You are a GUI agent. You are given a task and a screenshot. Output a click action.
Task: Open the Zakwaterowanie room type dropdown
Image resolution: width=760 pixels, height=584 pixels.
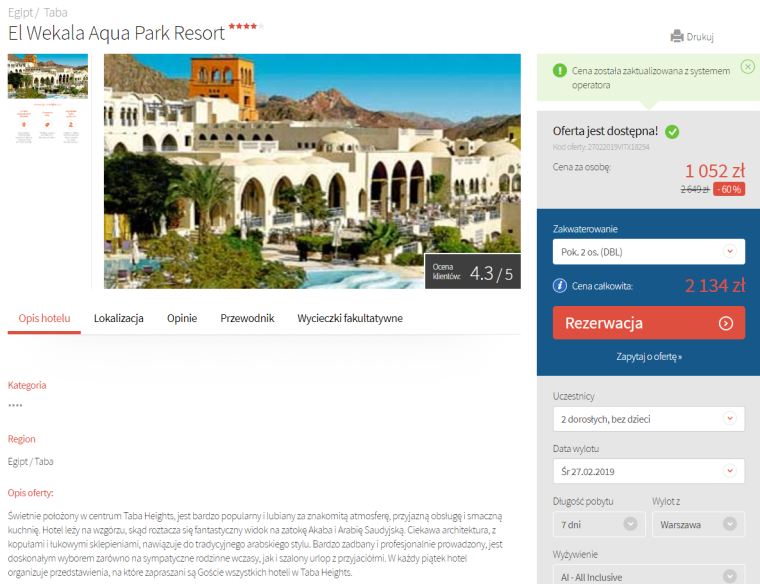coord(649,252)
